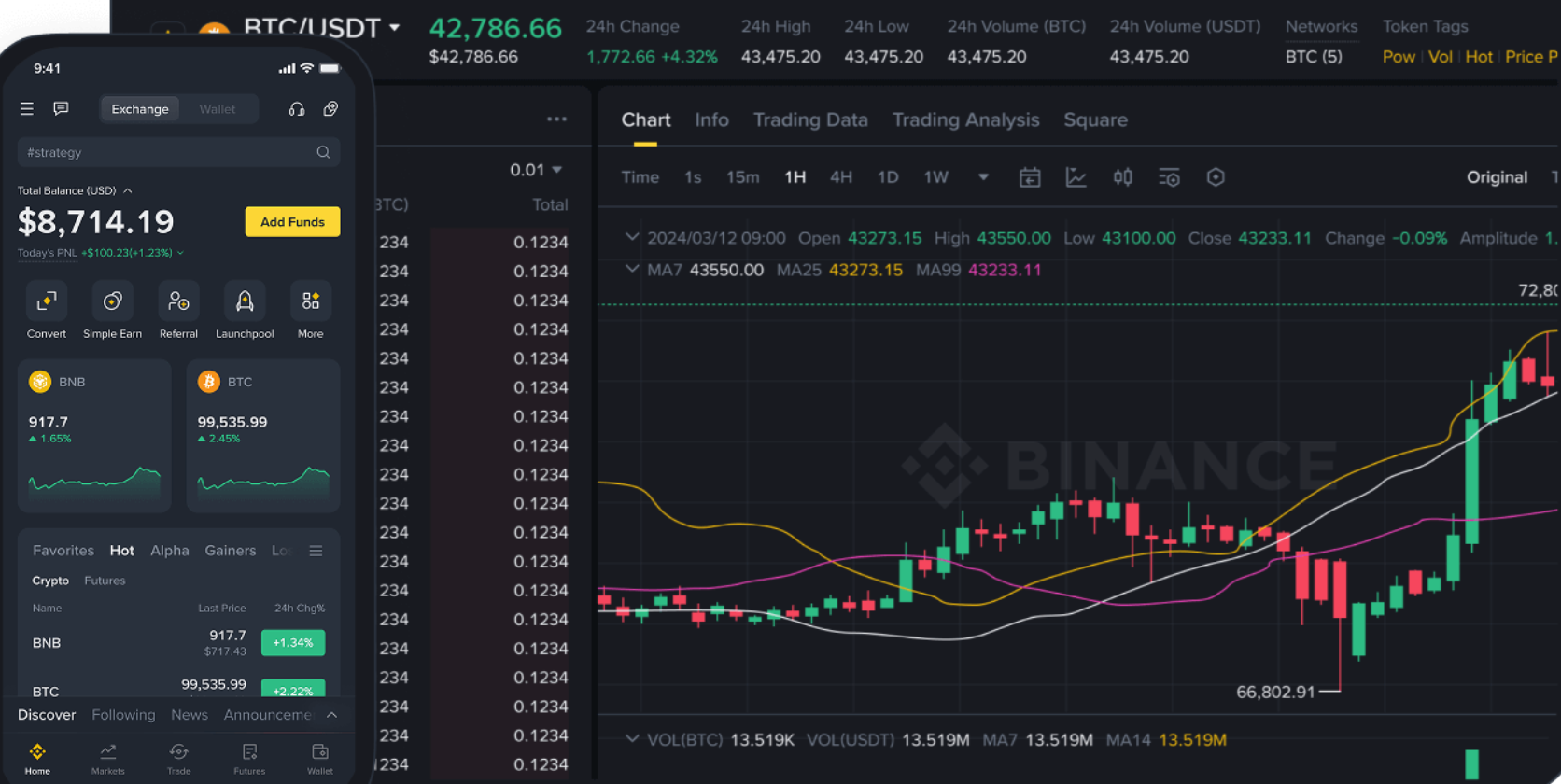The width and height of the screenshot is (1561, 784).
Task: Click into the #strategy search field
Action: click(x=178, y=152)
